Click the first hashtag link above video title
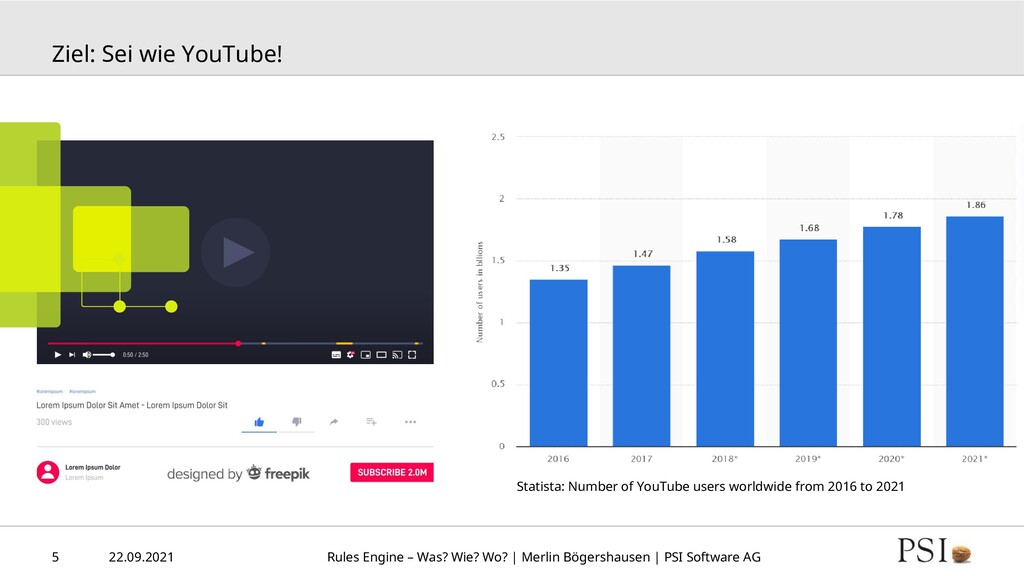The width and height of the screenshot is (1024, 576). click(x=50, y=391)
